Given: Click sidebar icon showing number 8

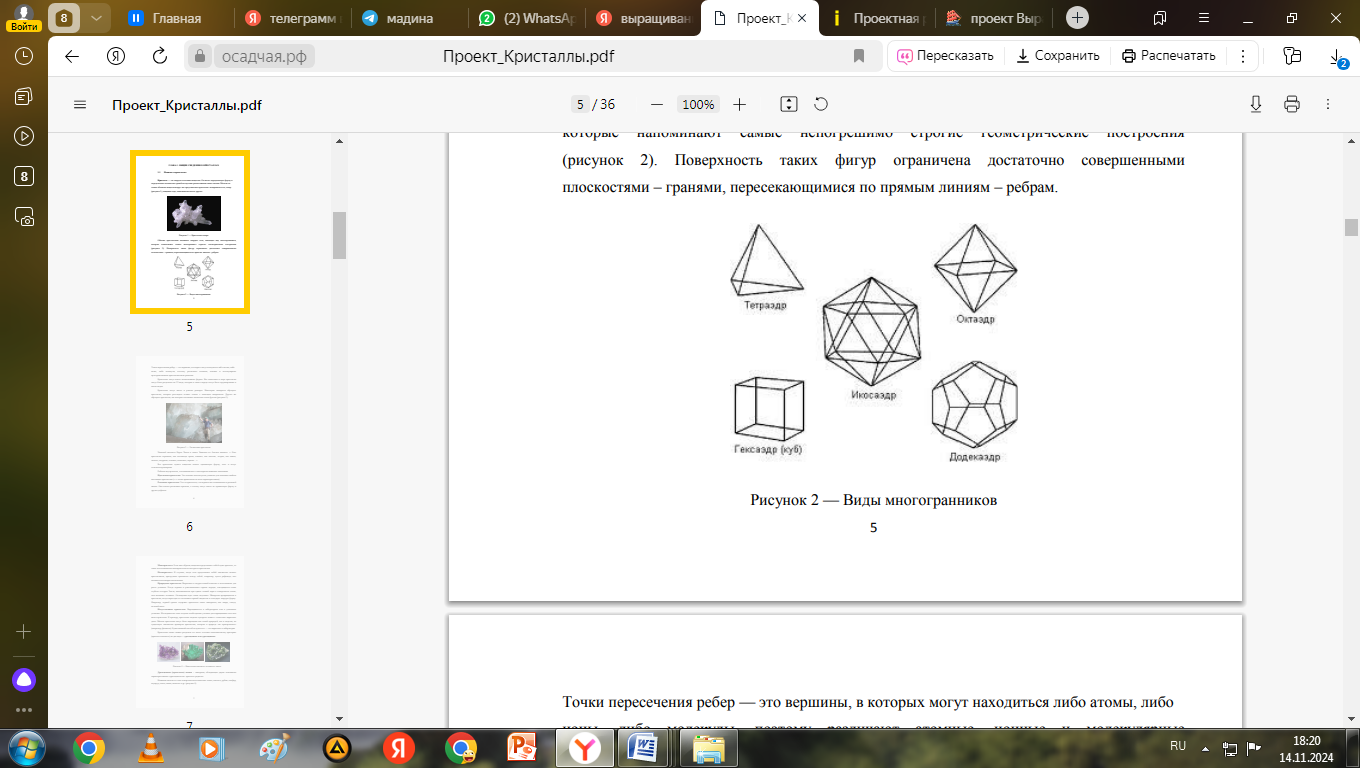Looking at the screenshot, I should click(x=24, y=176).
